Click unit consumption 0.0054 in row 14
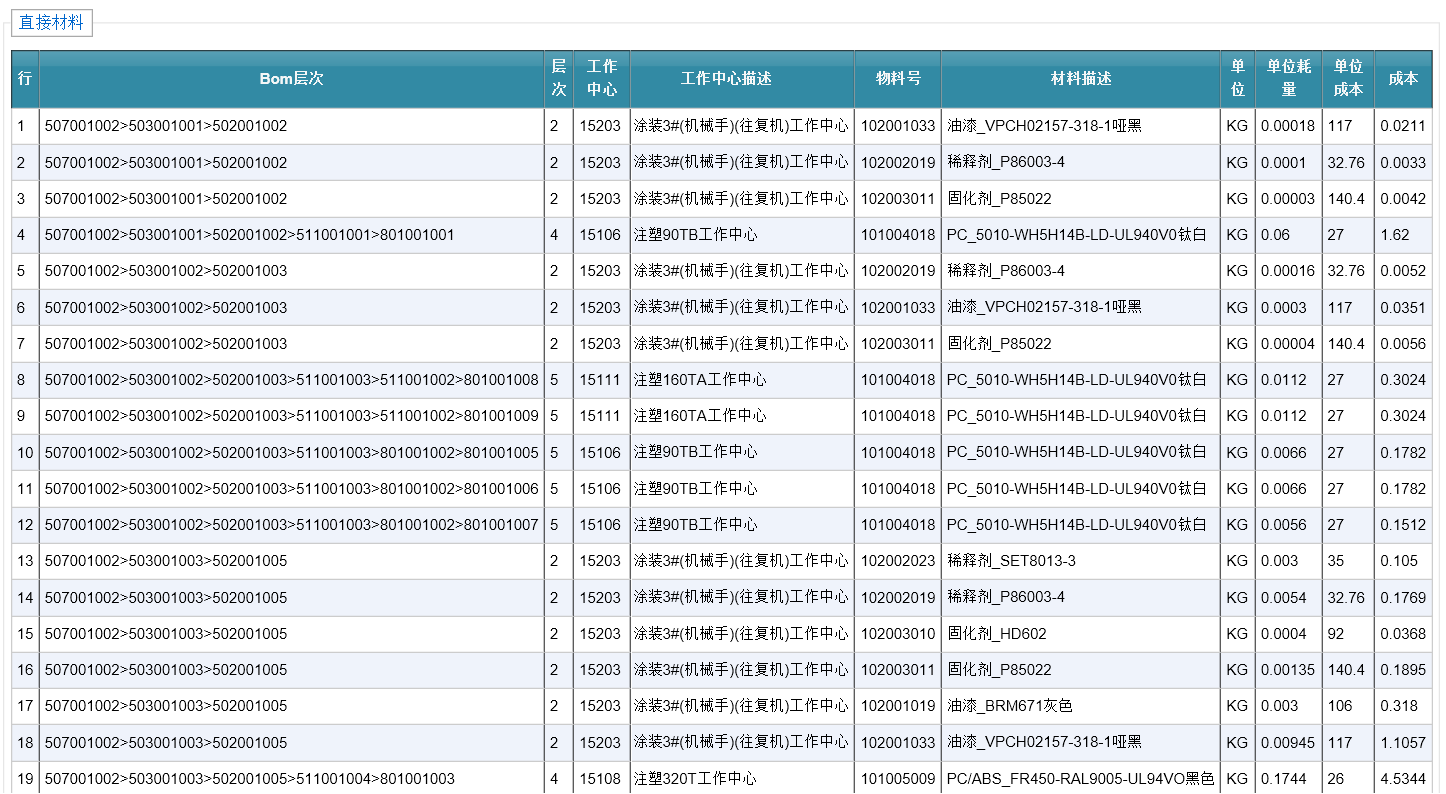Screen dimensions: 1446x794 pyautogui.click(x=1283, y=598)
